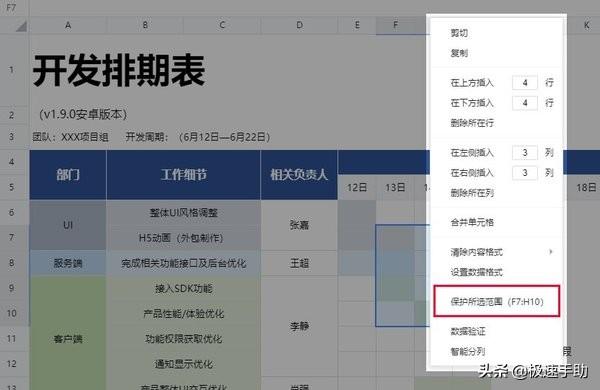Image resolution: width=600 pixels, height=390 pixels.
Task: Click the 部门 header cell
Action: click(x=68, y=175)
